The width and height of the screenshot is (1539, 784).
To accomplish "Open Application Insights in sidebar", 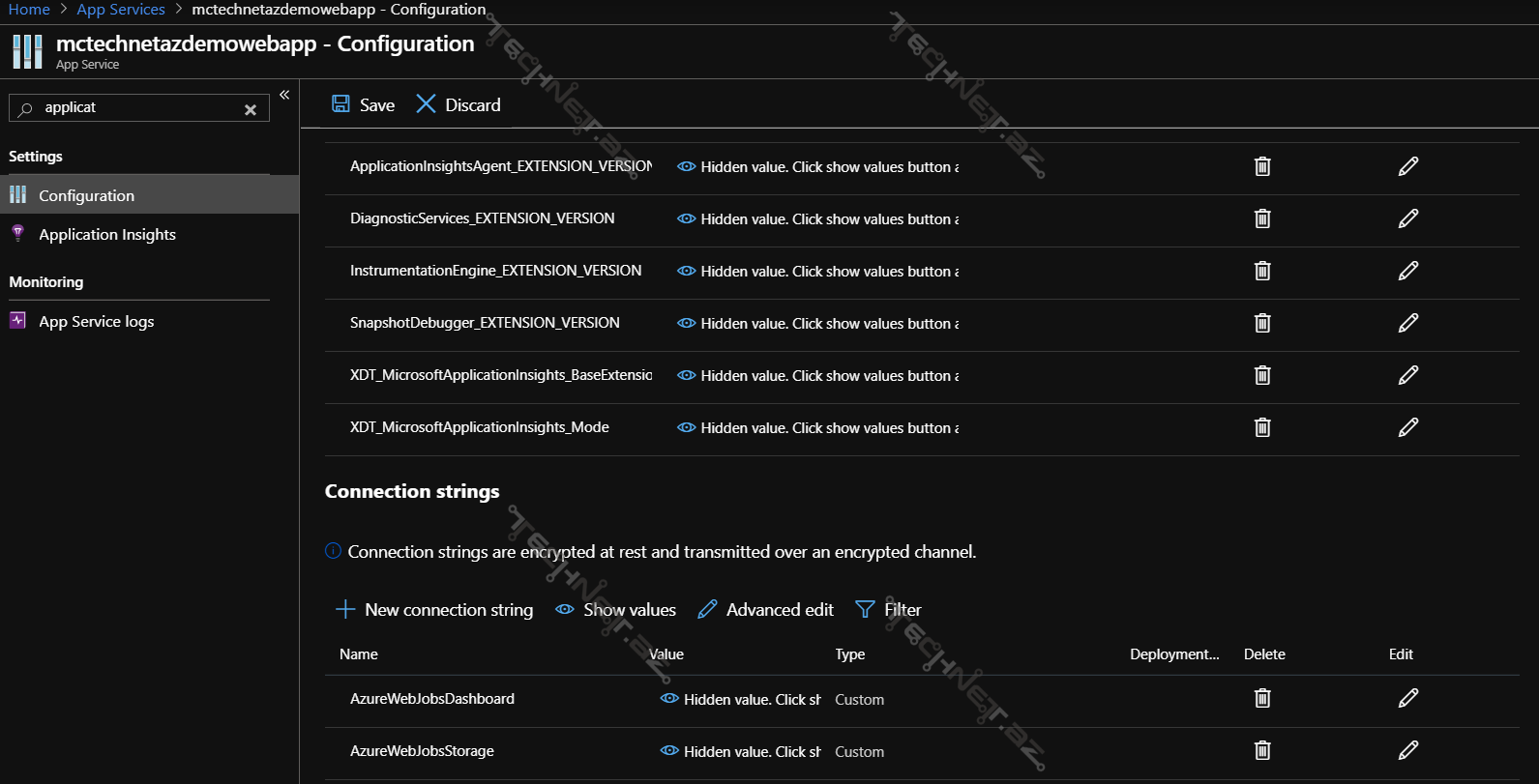I will (106, 234).
